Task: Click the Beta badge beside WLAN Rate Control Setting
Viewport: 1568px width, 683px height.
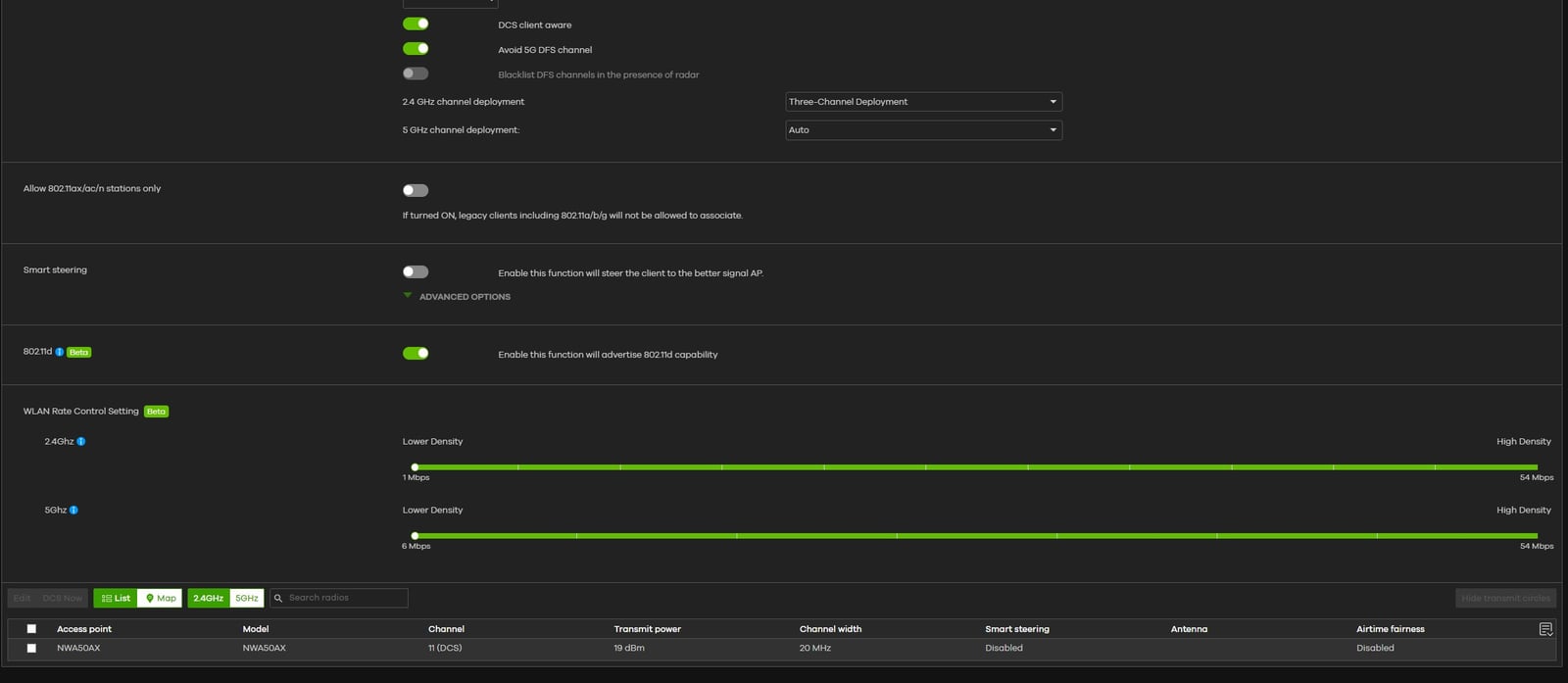Action: tap(156, 412)
